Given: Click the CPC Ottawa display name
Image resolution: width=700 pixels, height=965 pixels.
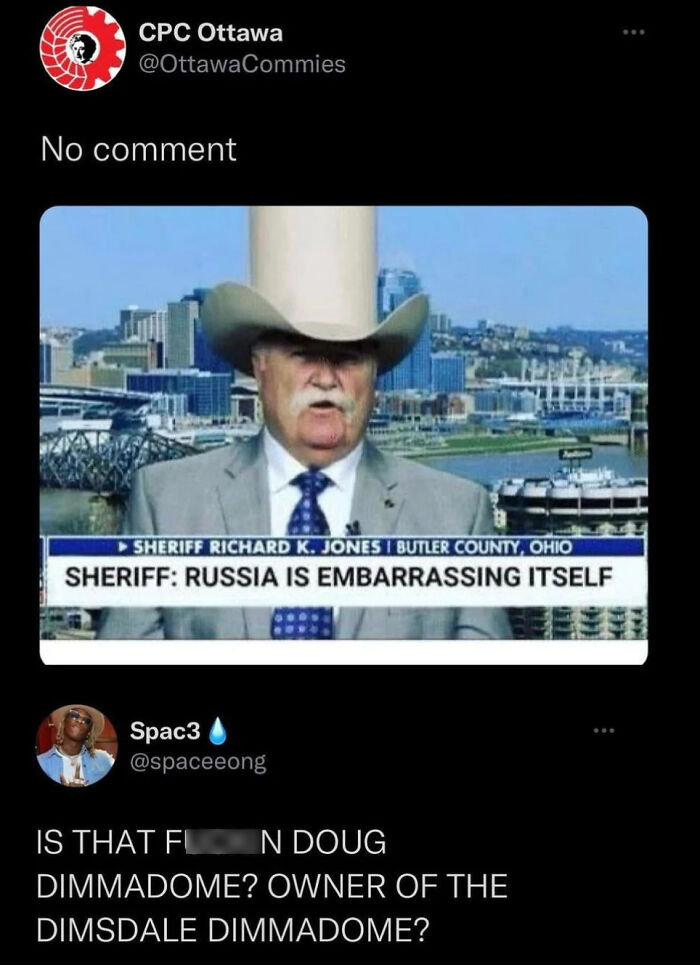Looking at the screenshot, I should click(x=211, y=33).
